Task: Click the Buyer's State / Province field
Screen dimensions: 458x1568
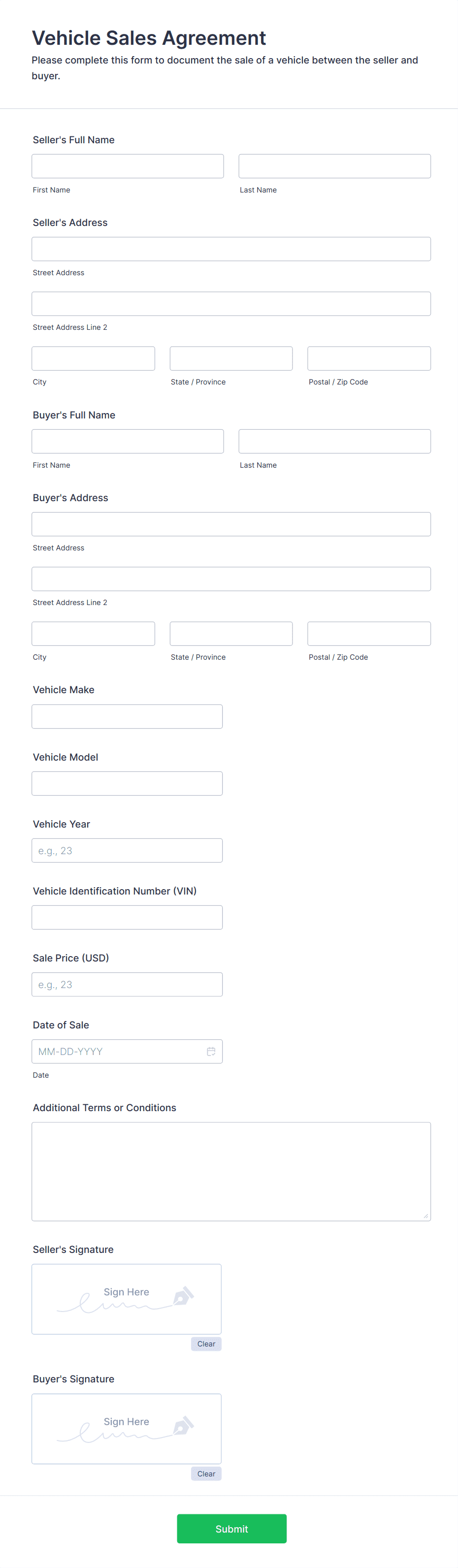Action: pyautogui.click(x=231, y=634)
